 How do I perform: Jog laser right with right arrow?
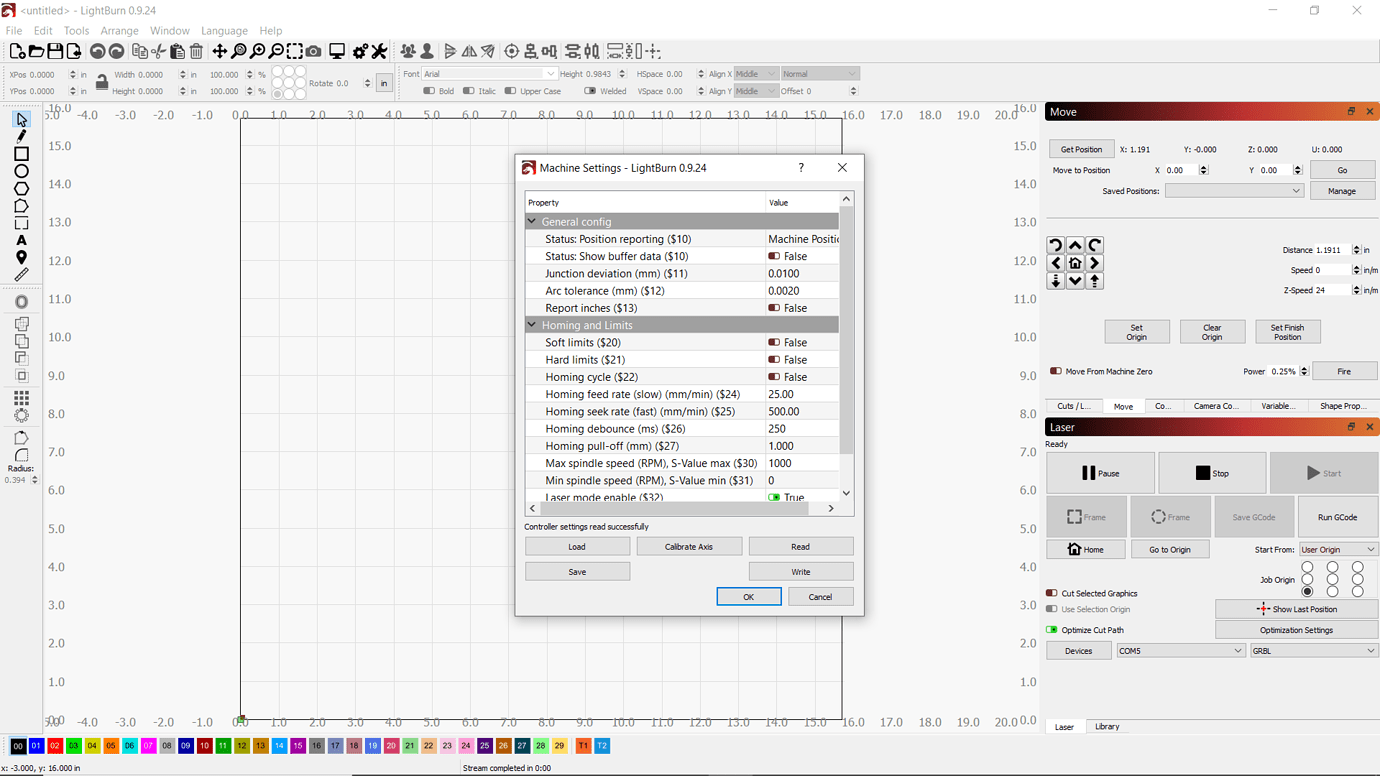[1094, 263]
